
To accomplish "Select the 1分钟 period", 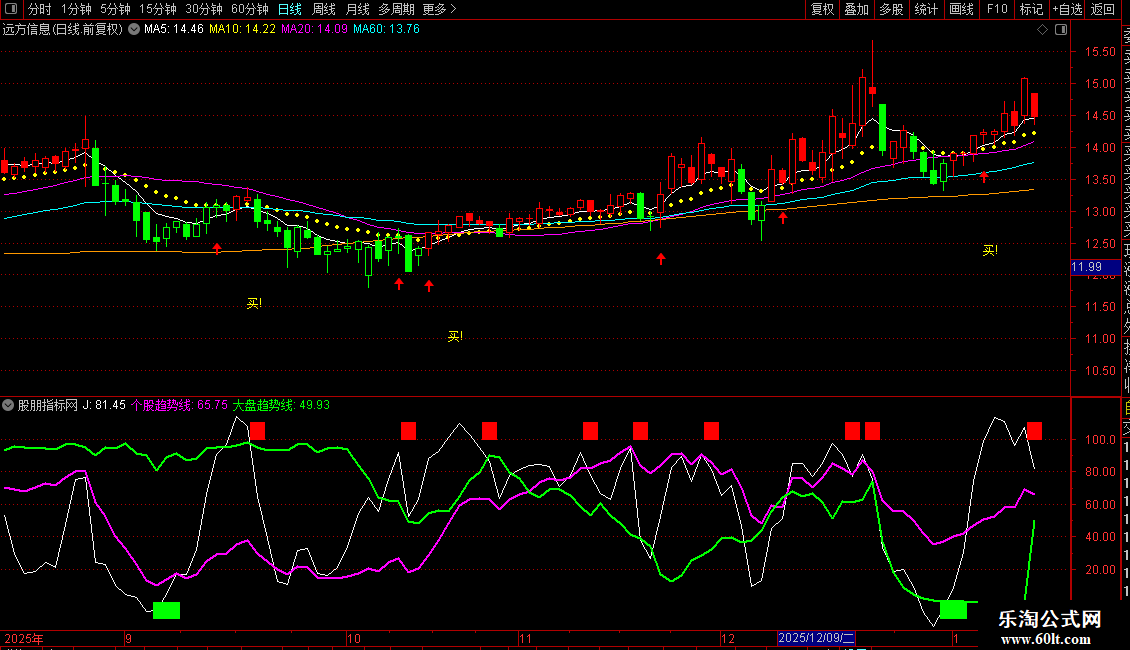I will (76, 9).
